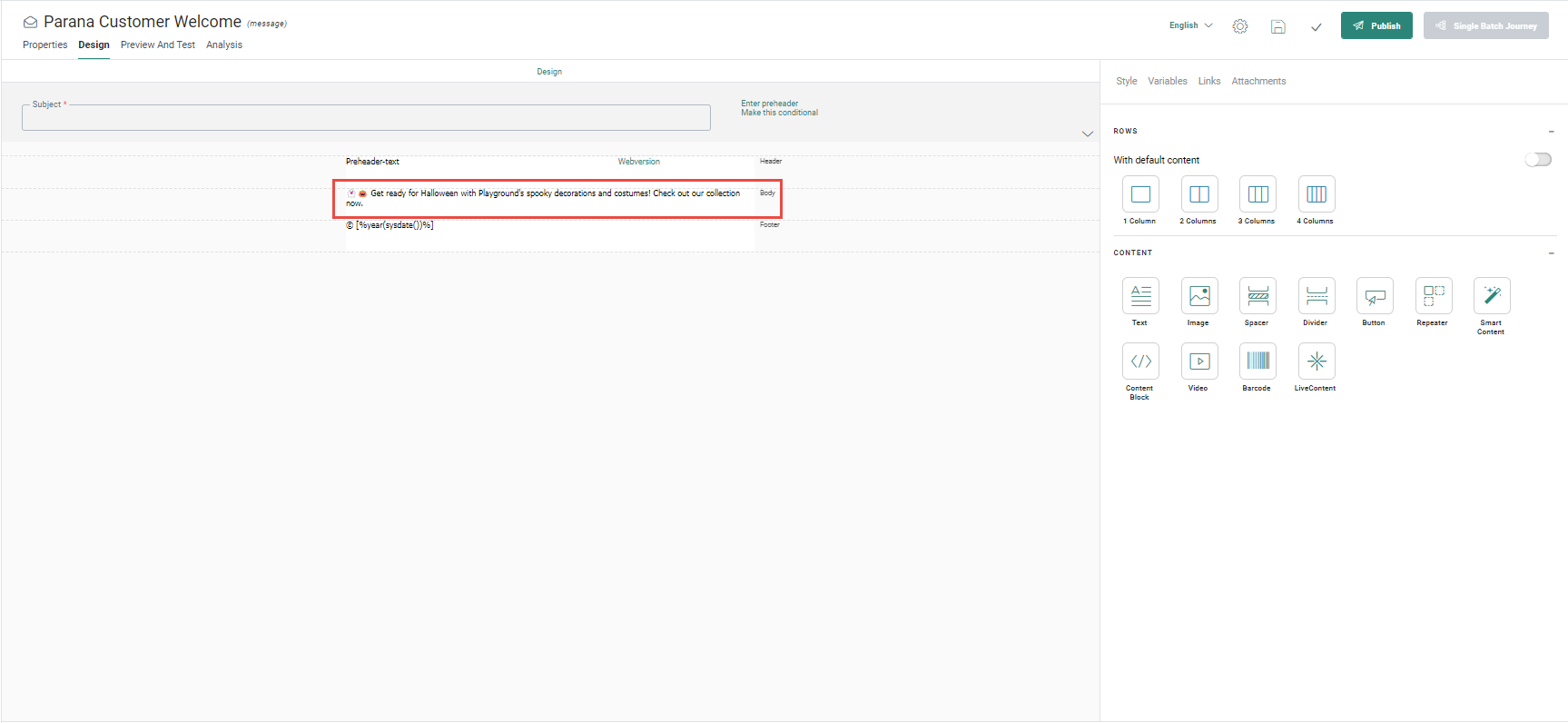Viewport: 1568px width, 723px height.
Task: Choose the Spacer content element
Action: [x=1257, y=296]
